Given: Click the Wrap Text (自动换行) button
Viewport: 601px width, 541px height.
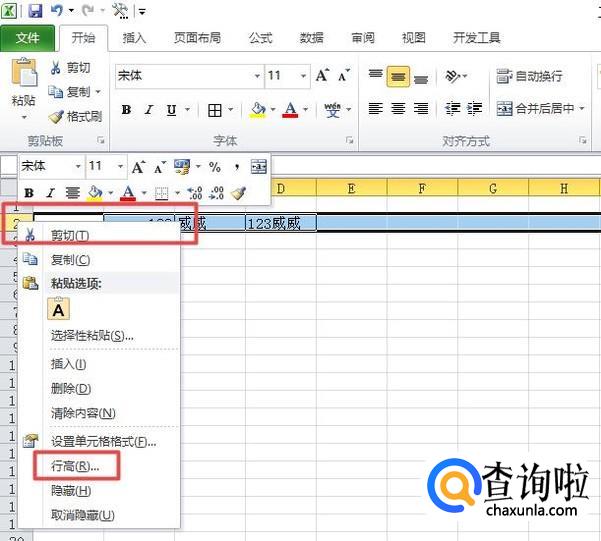Looking at the screenshot, I should pos(529,76).
